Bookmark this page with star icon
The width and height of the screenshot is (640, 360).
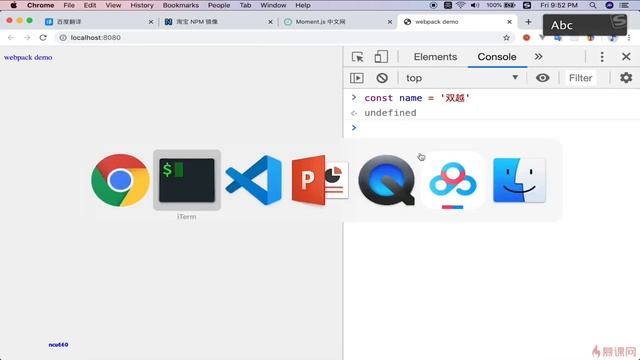tap(507, 38)
